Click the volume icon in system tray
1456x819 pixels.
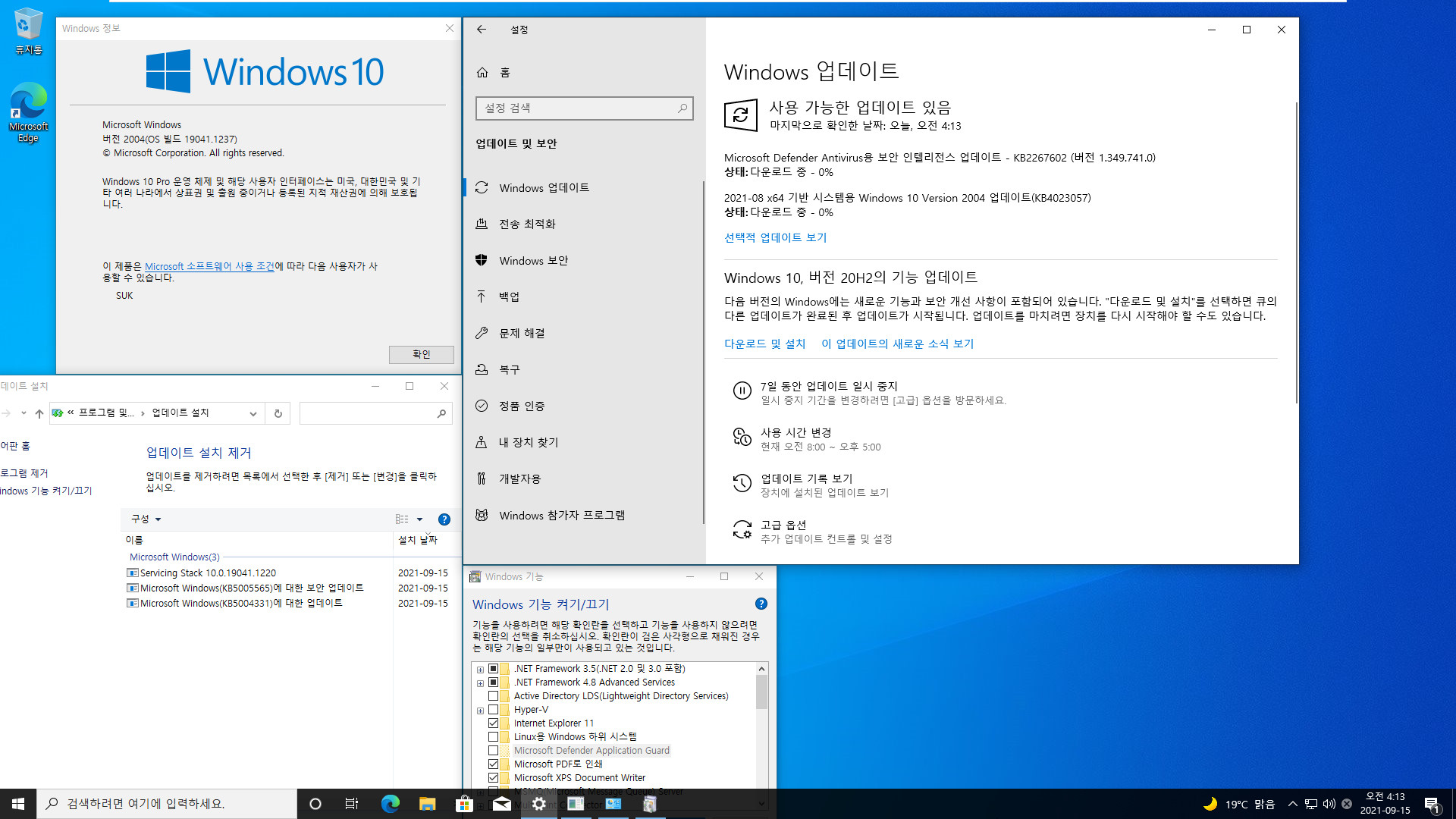[1329, 804]
